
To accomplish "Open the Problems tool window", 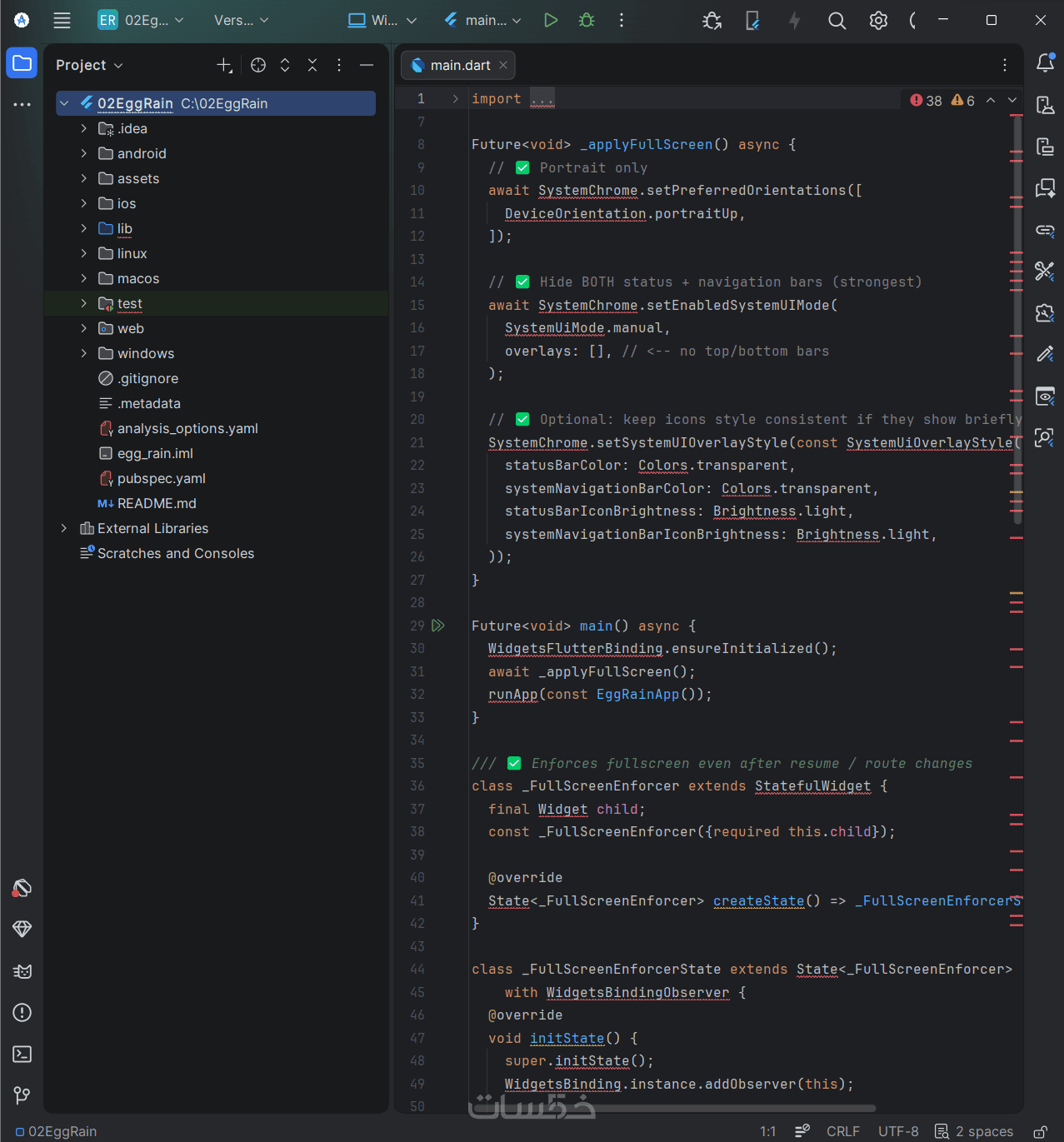I will tap(22, 1012).
